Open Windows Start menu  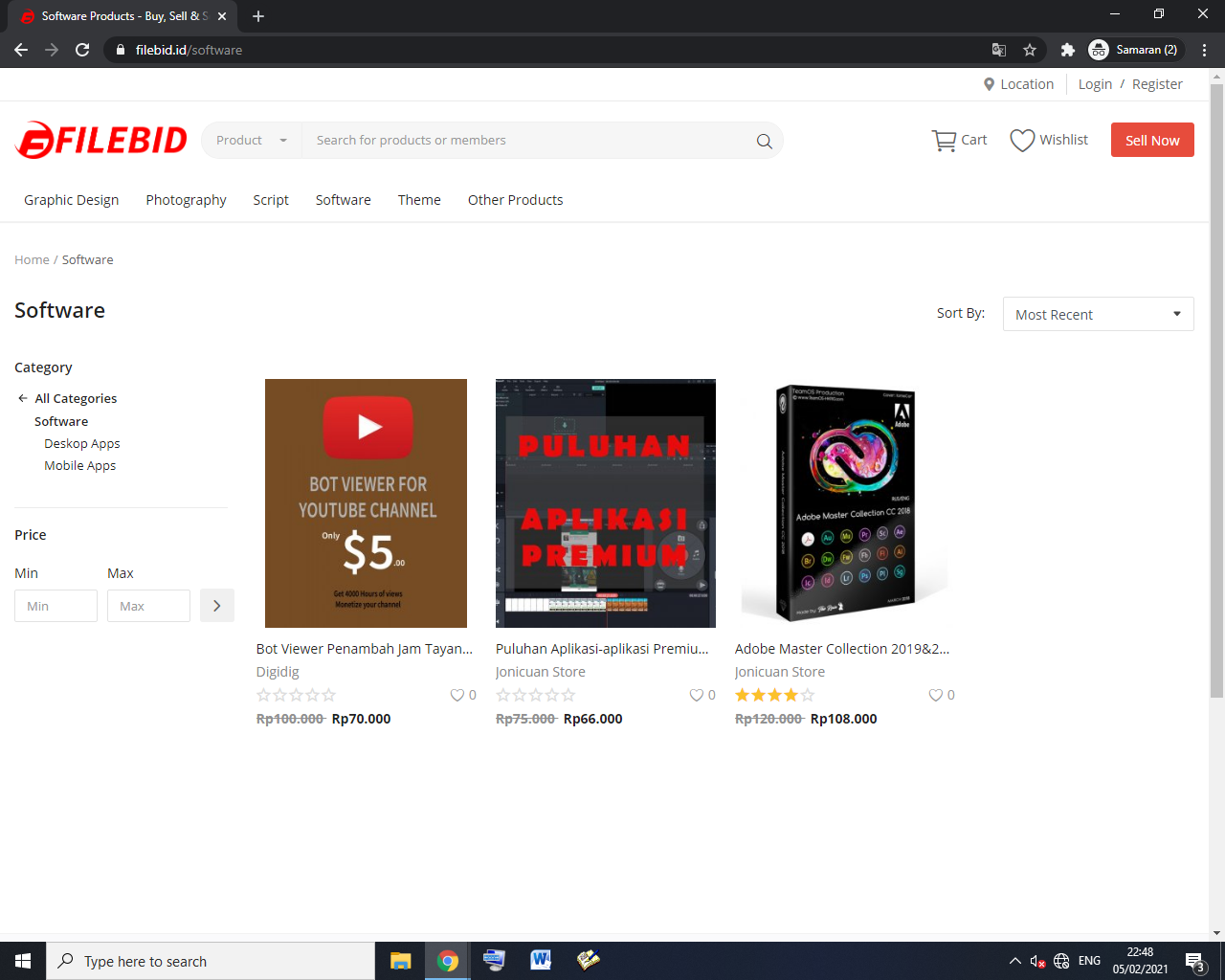tap(23, 961)
